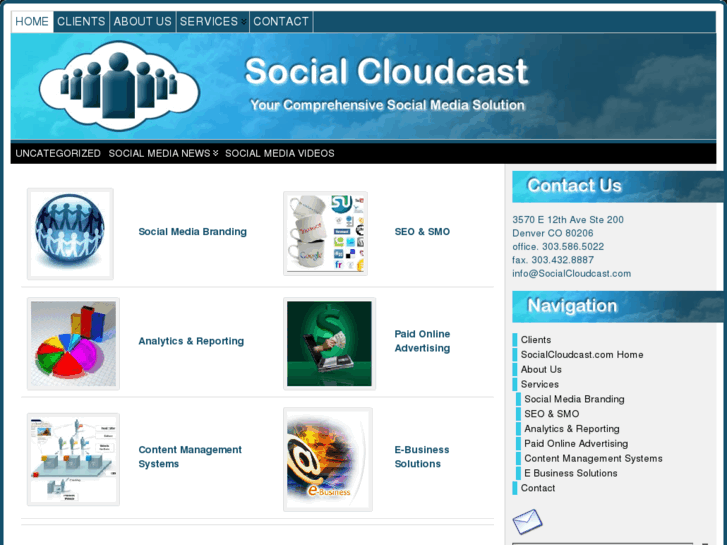Click the Navigation sidebar heading

coord(572,306)
